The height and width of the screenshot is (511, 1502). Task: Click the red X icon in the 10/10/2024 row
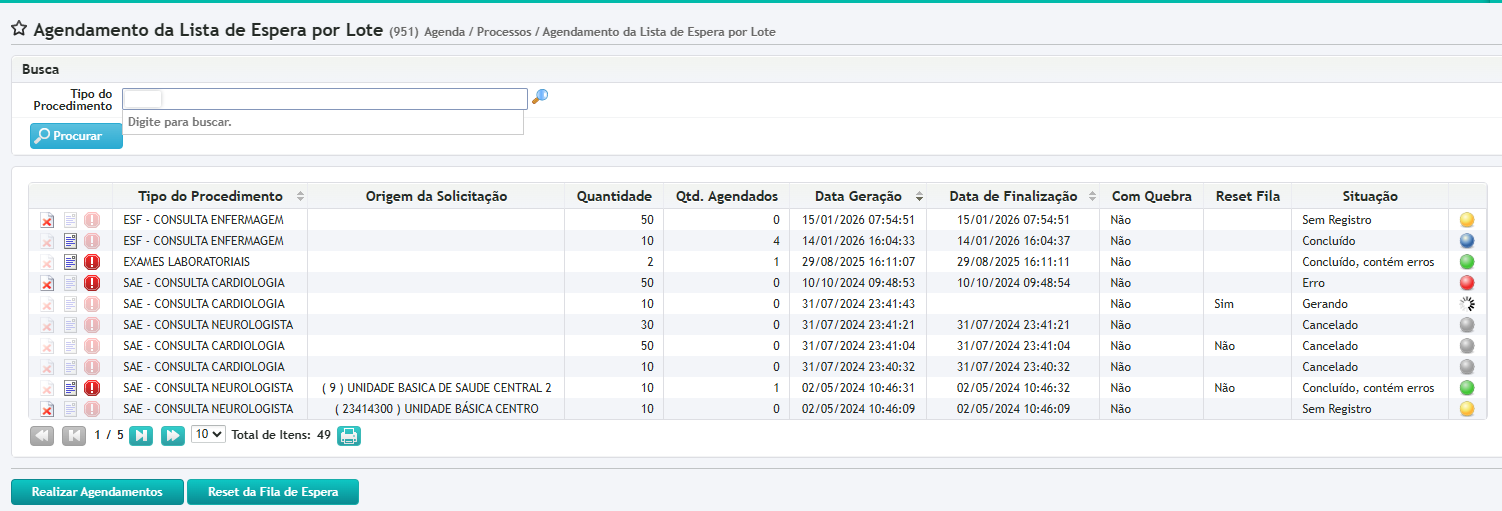tap(47, 283)
